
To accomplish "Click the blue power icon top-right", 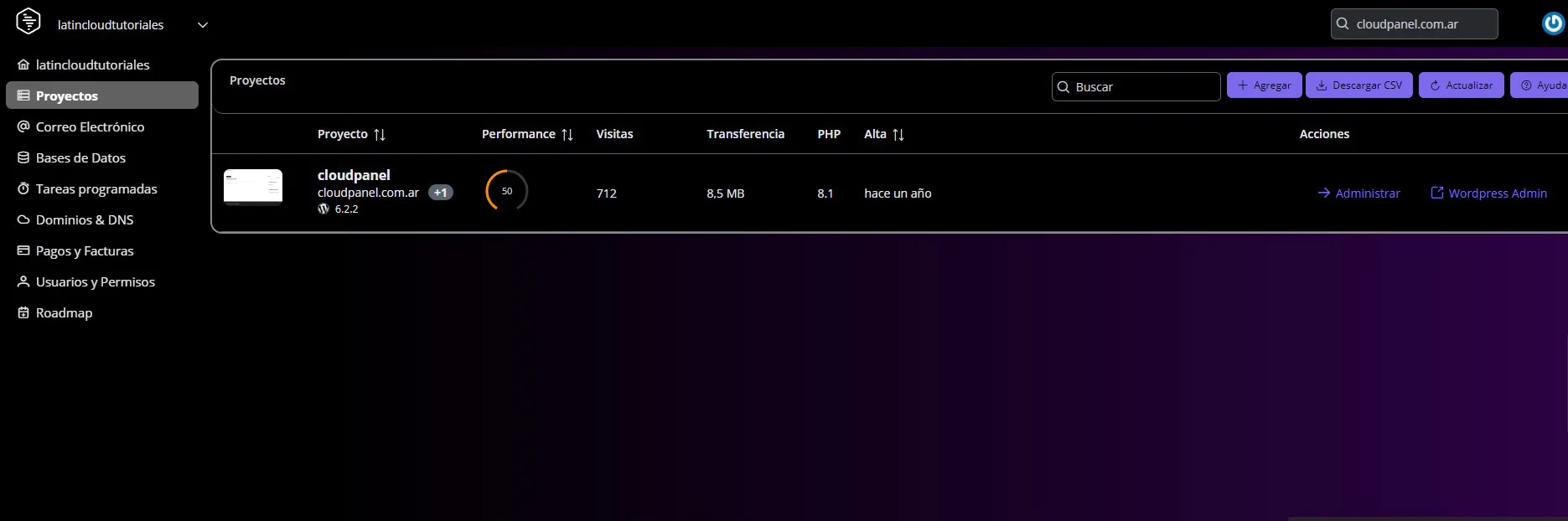I will [x=1553, y=23].
